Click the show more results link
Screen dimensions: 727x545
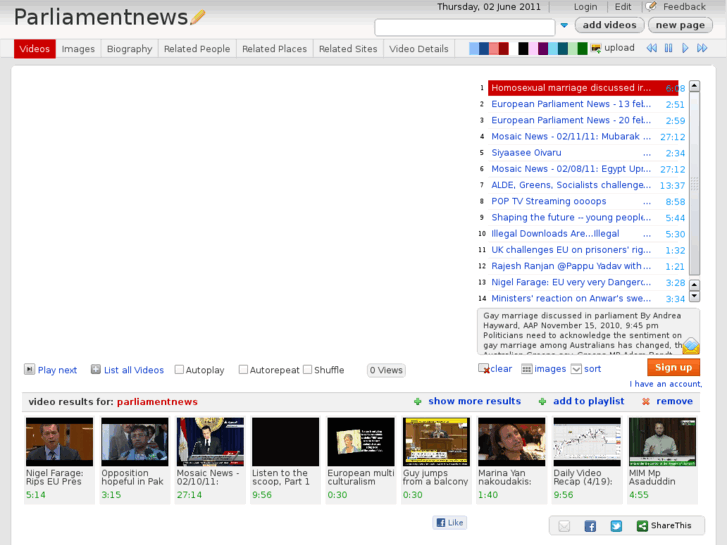pos(474,401)
